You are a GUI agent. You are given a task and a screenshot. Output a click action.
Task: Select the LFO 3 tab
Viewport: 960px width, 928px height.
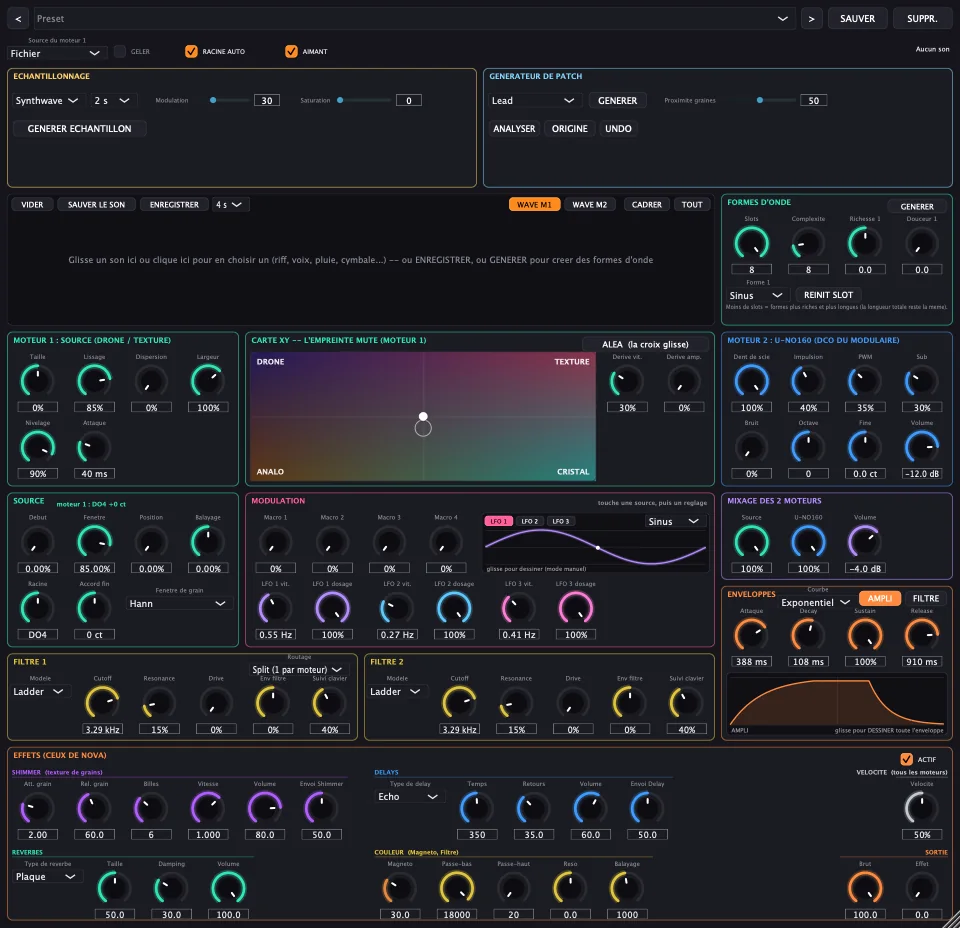click(x=560, y=521)
